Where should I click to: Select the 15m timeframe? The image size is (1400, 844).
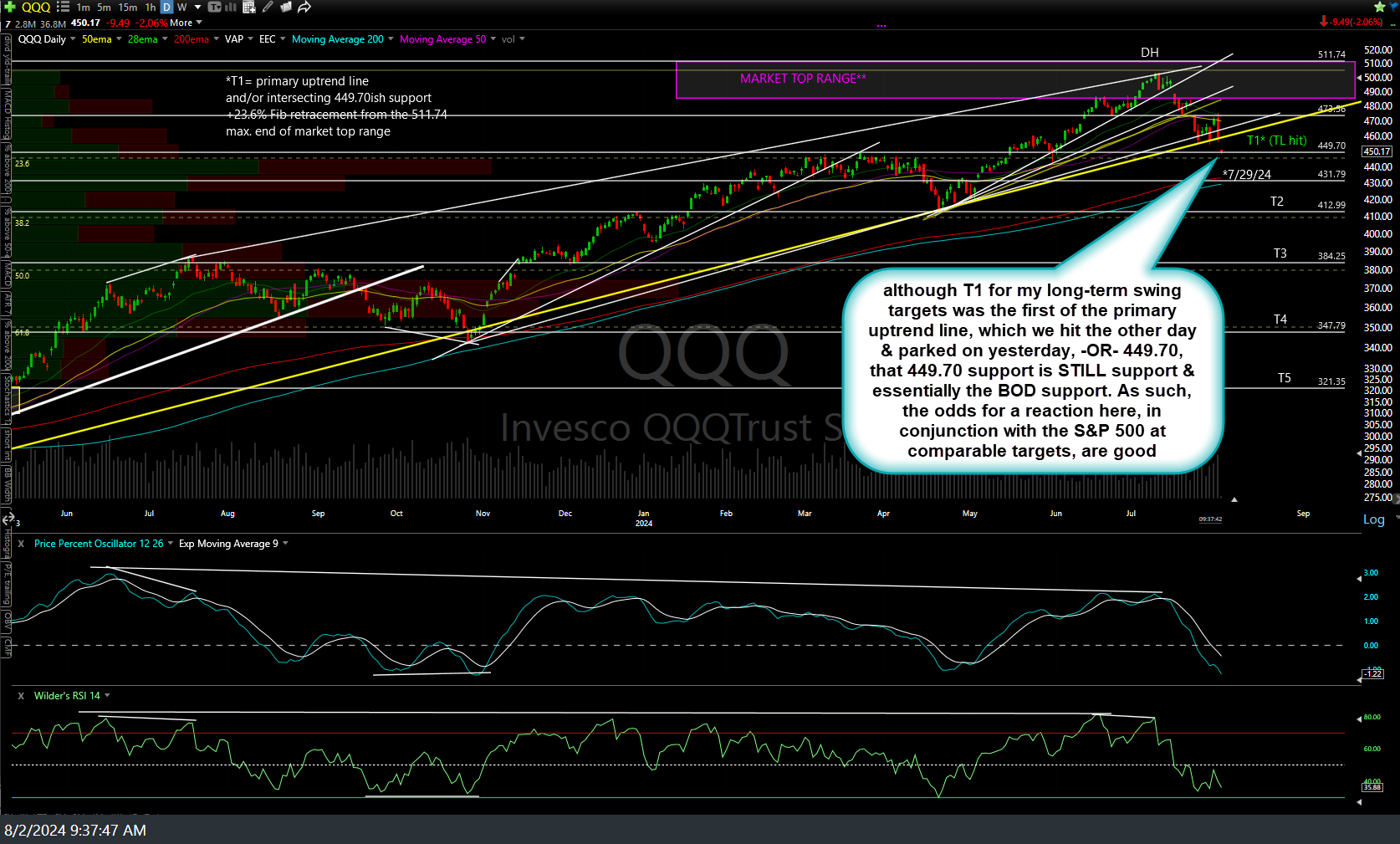point(127,7)
